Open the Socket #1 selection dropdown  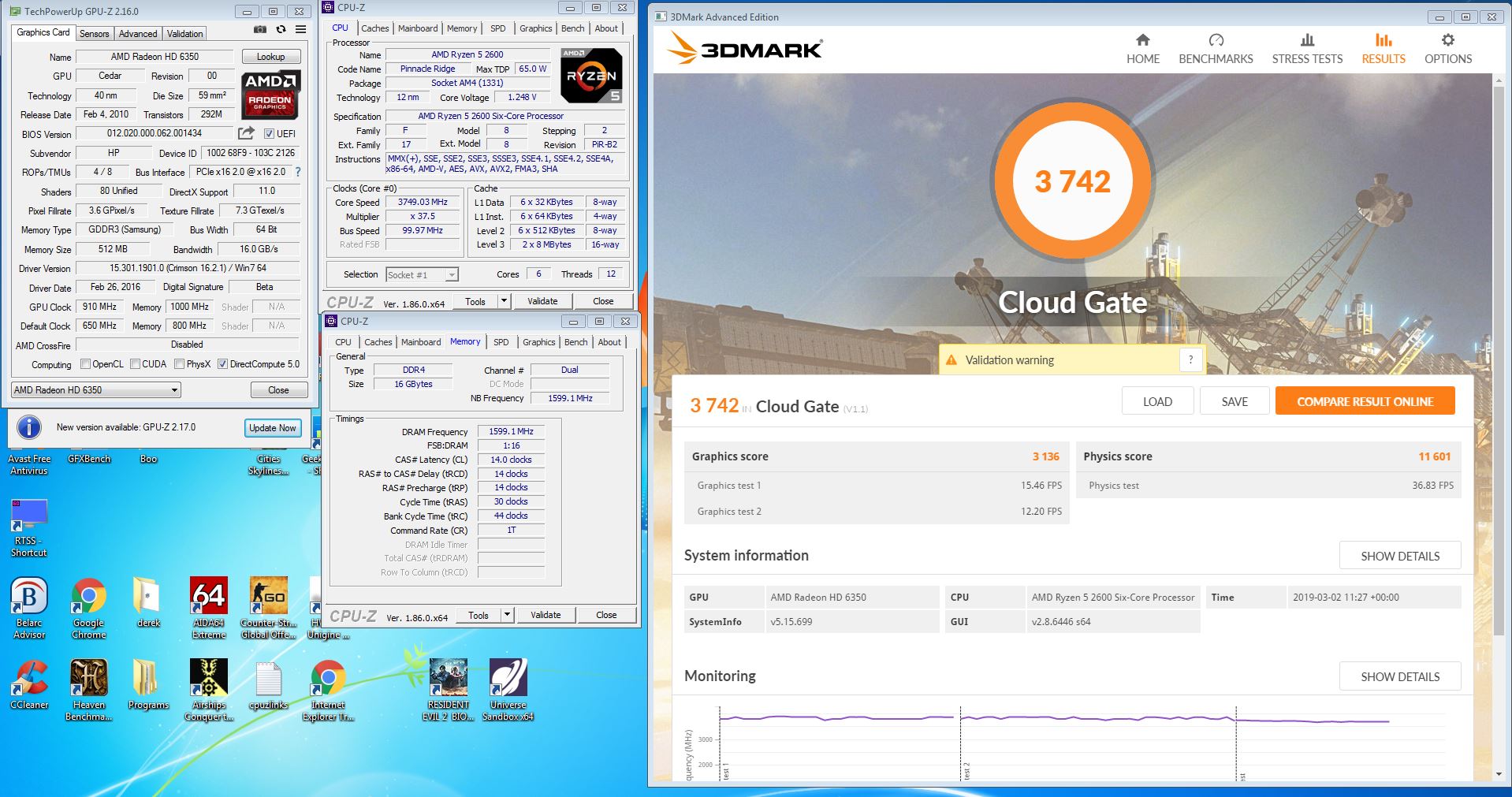pyautogui.click(x=422, y=275)
